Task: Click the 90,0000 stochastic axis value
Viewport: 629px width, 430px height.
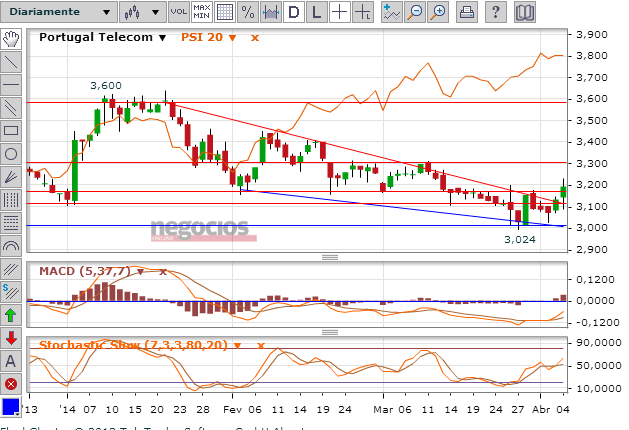Action: click(x=599, y=343)
